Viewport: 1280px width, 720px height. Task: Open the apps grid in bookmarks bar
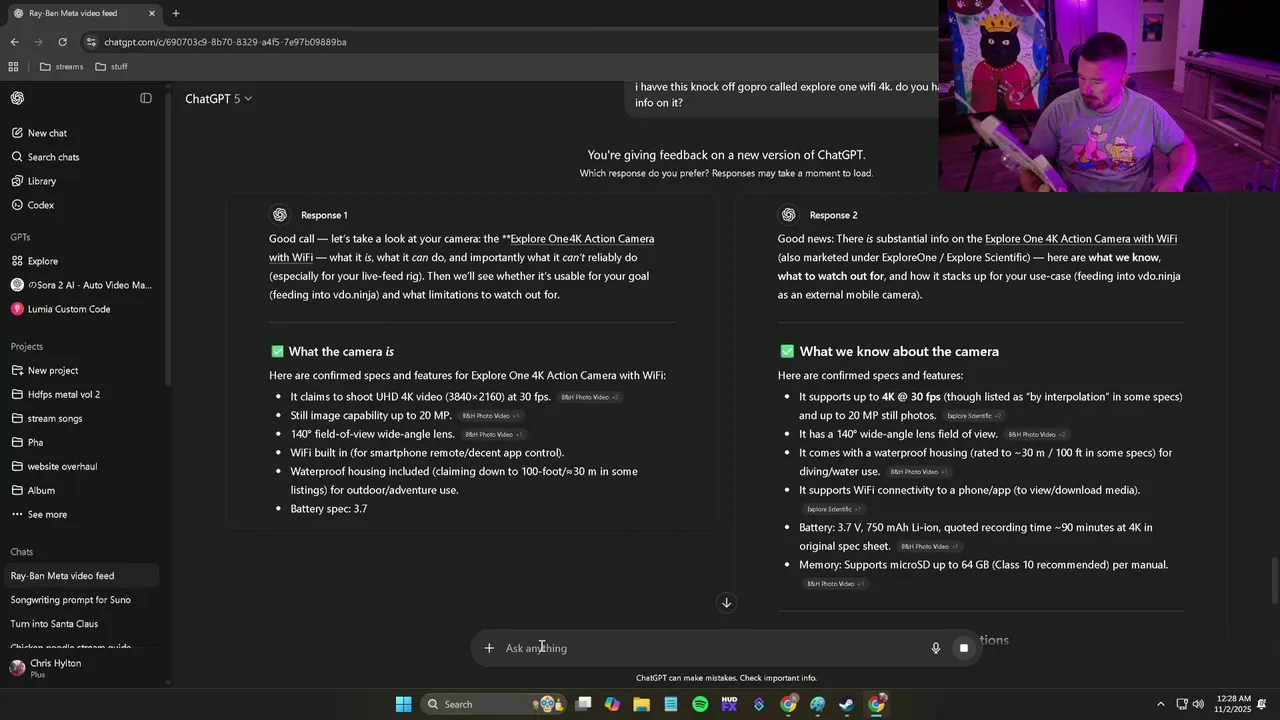click(13, 67)
